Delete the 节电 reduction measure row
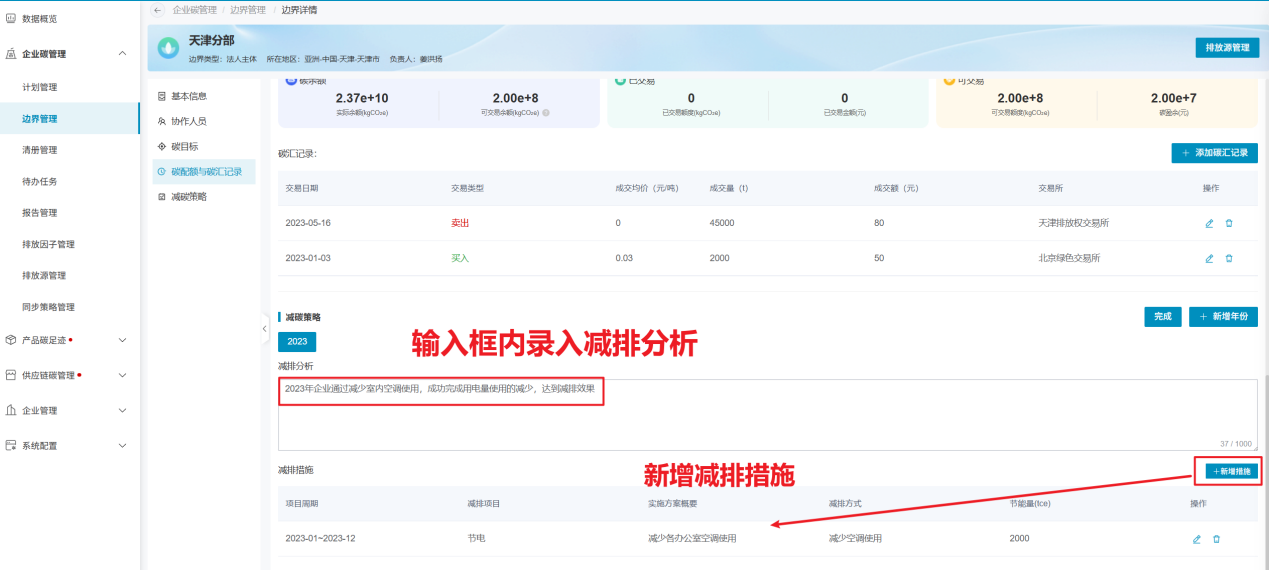The height and width of the screenshot is (570, 1269). 1216,539
